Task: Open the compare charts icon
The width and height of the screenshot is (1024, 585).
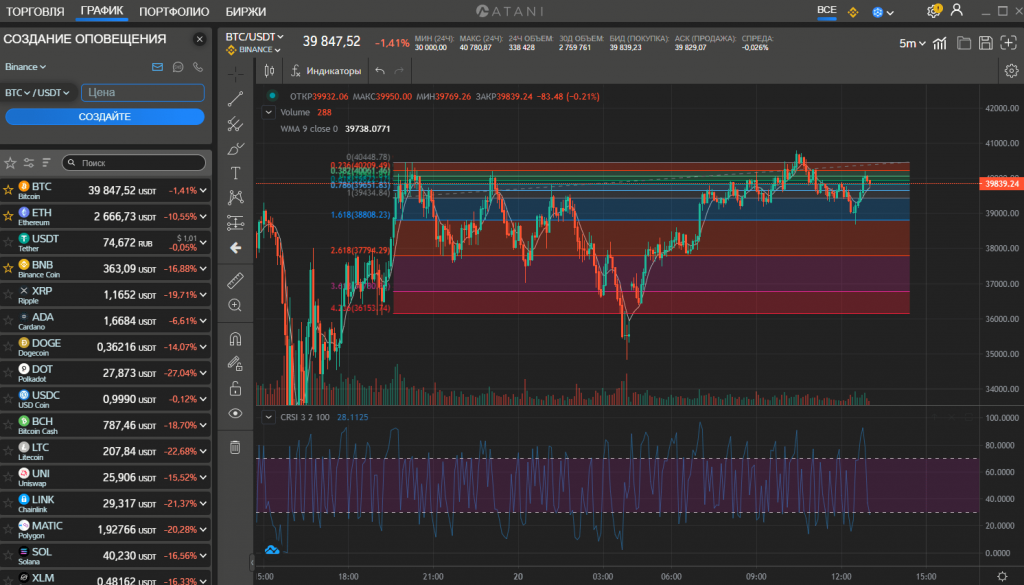Action: 940,43
